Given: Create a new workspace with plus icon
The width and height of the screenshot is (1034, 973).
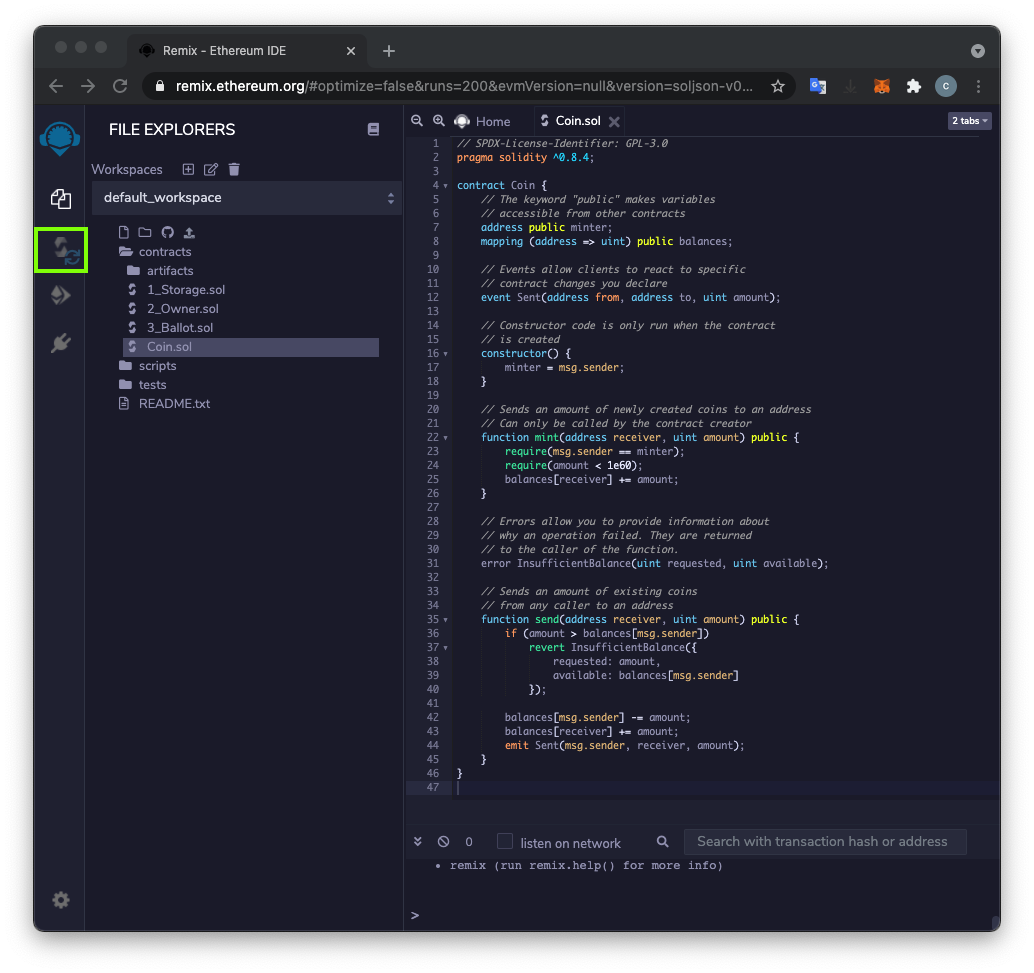Looking at the screenshot, I should tap(188, 170).
